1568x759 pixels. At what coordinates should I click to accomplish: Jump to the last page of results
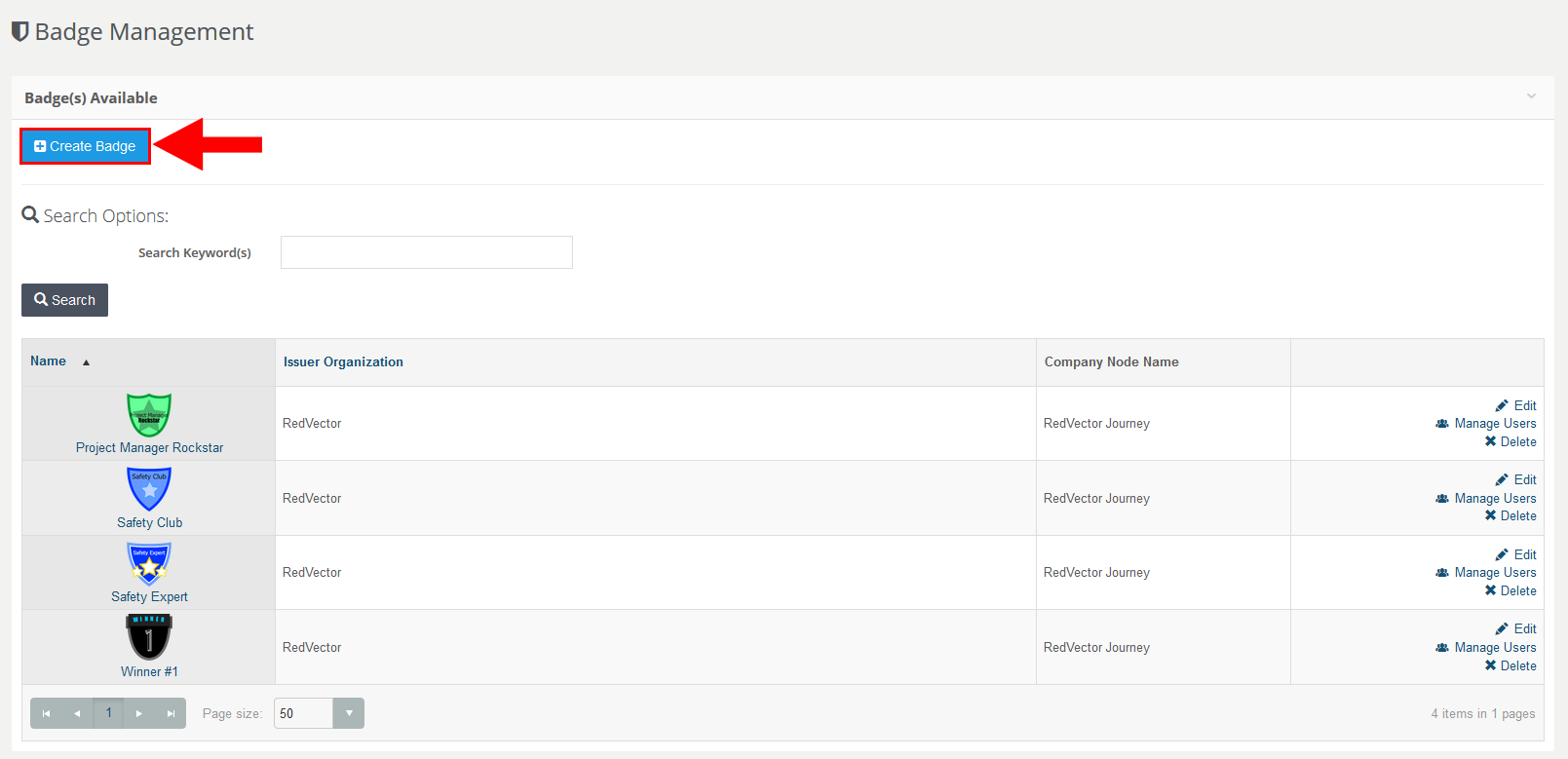(x=171, y=713)
